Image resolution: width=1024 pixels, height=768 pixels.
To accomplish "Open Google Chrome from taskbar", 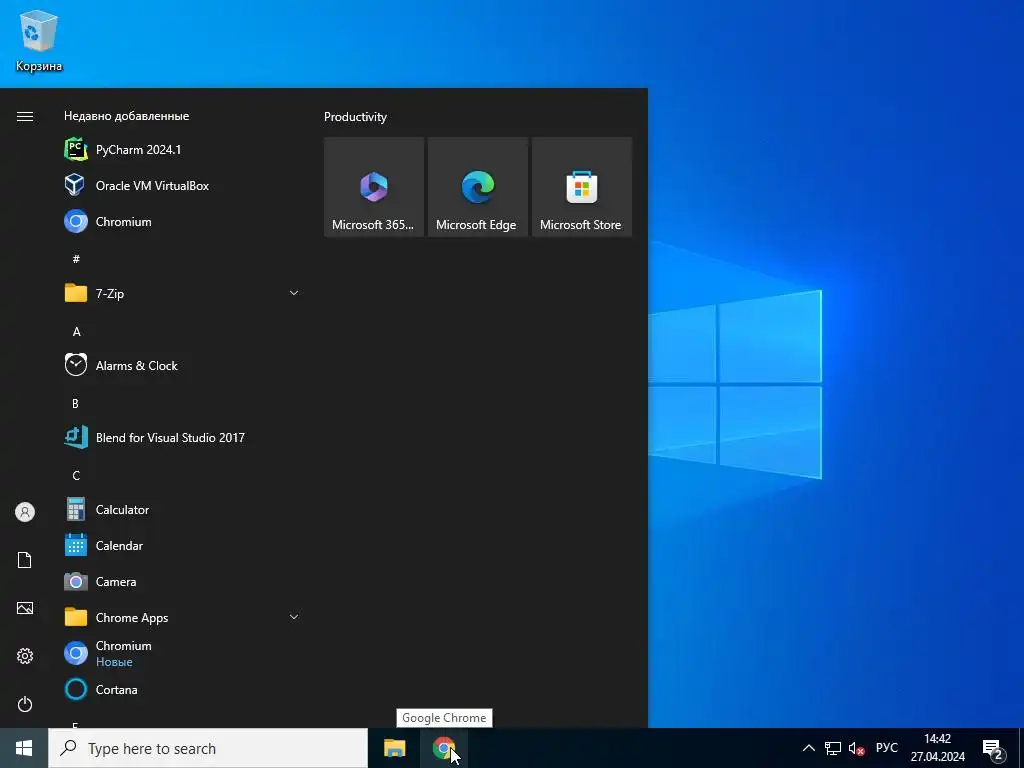I will pyautogui.click(x=444, y=748).
